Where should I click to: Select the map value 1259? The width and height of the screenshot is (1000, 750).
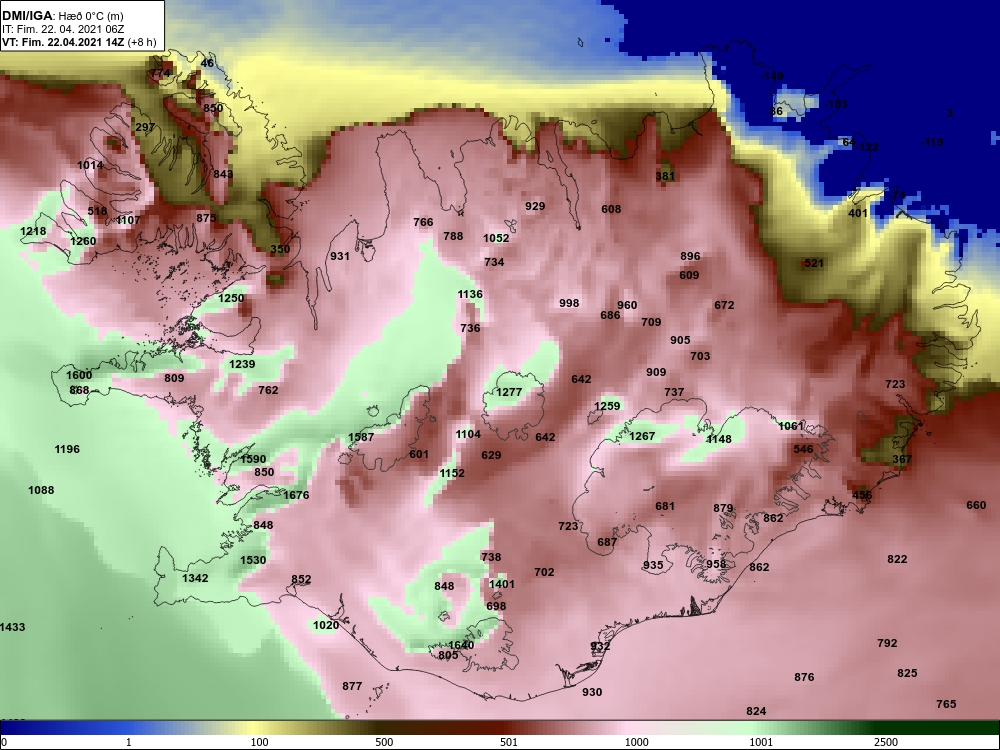(x=607, y=406)
